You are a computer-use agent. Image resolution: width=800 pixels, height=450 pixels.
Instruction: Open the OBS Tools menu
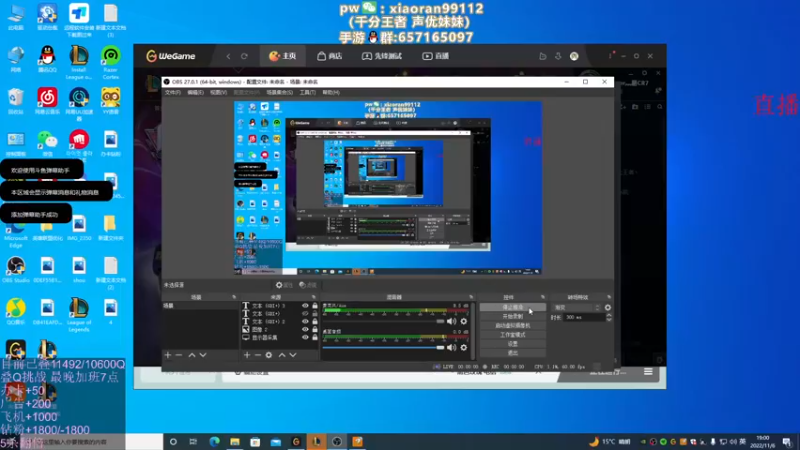pos(308,92)
